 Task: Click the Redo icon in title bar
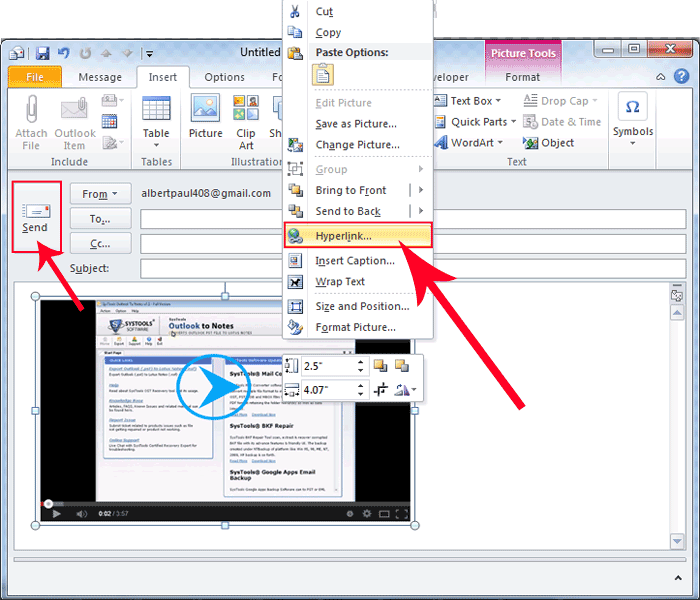click(x=85, y=54)
